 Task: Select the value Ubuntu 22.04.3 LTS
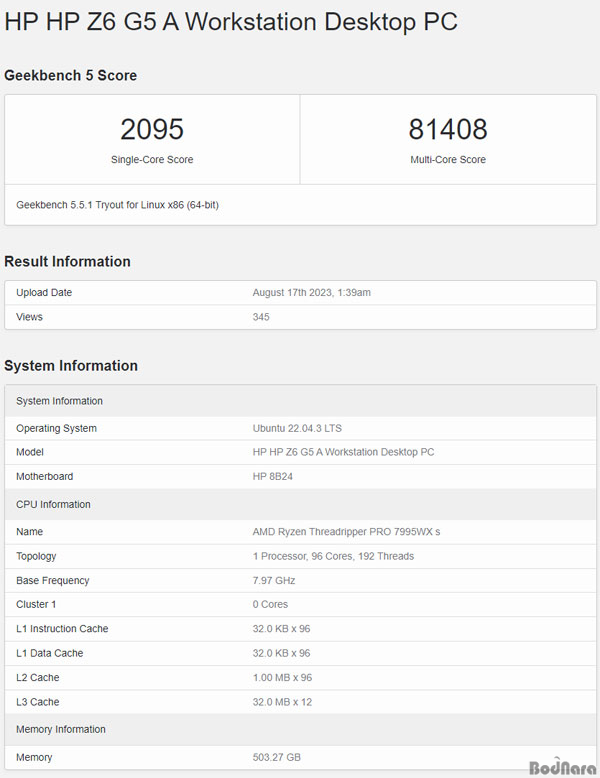pos(297,428)
